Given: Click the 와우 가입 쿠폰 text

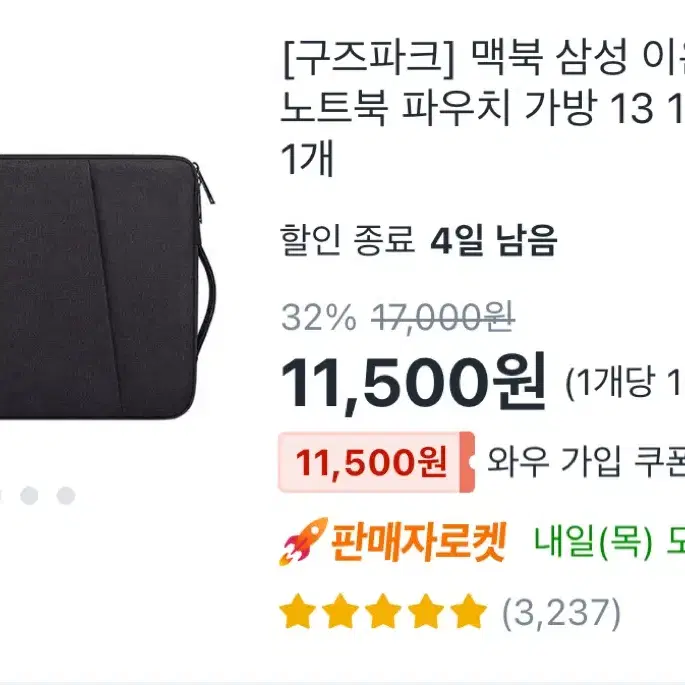Looking at the screenshot, I should tap(586, 462).
